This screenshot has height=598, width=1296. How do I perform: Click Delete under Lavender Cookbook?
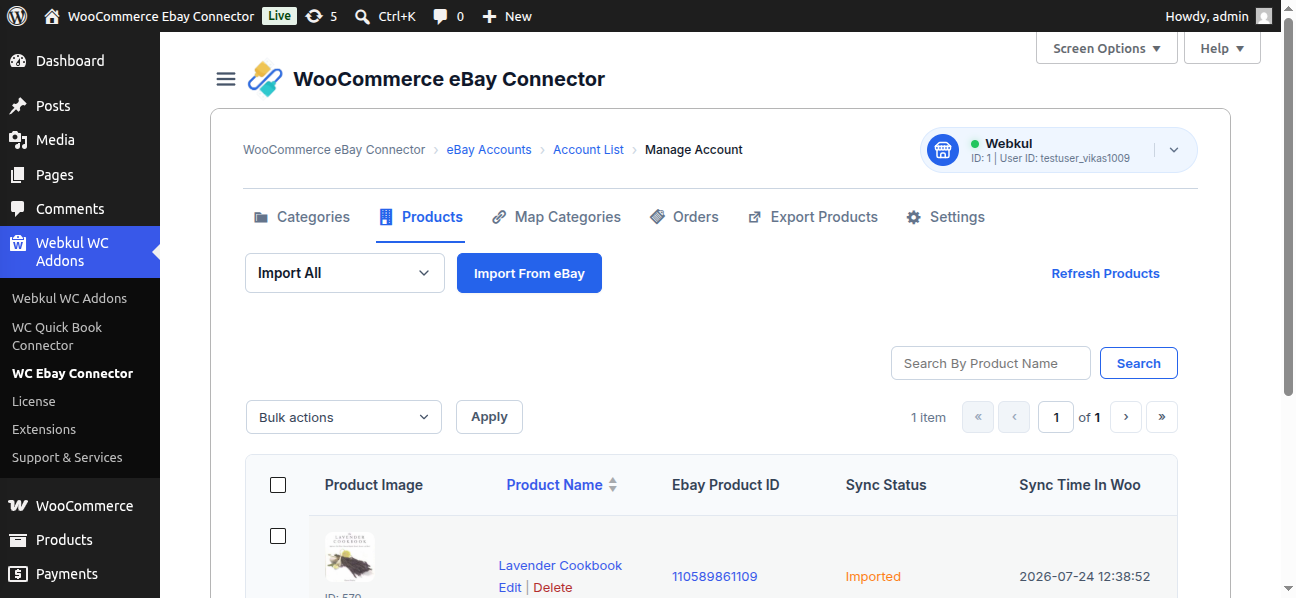click(553, 588)
